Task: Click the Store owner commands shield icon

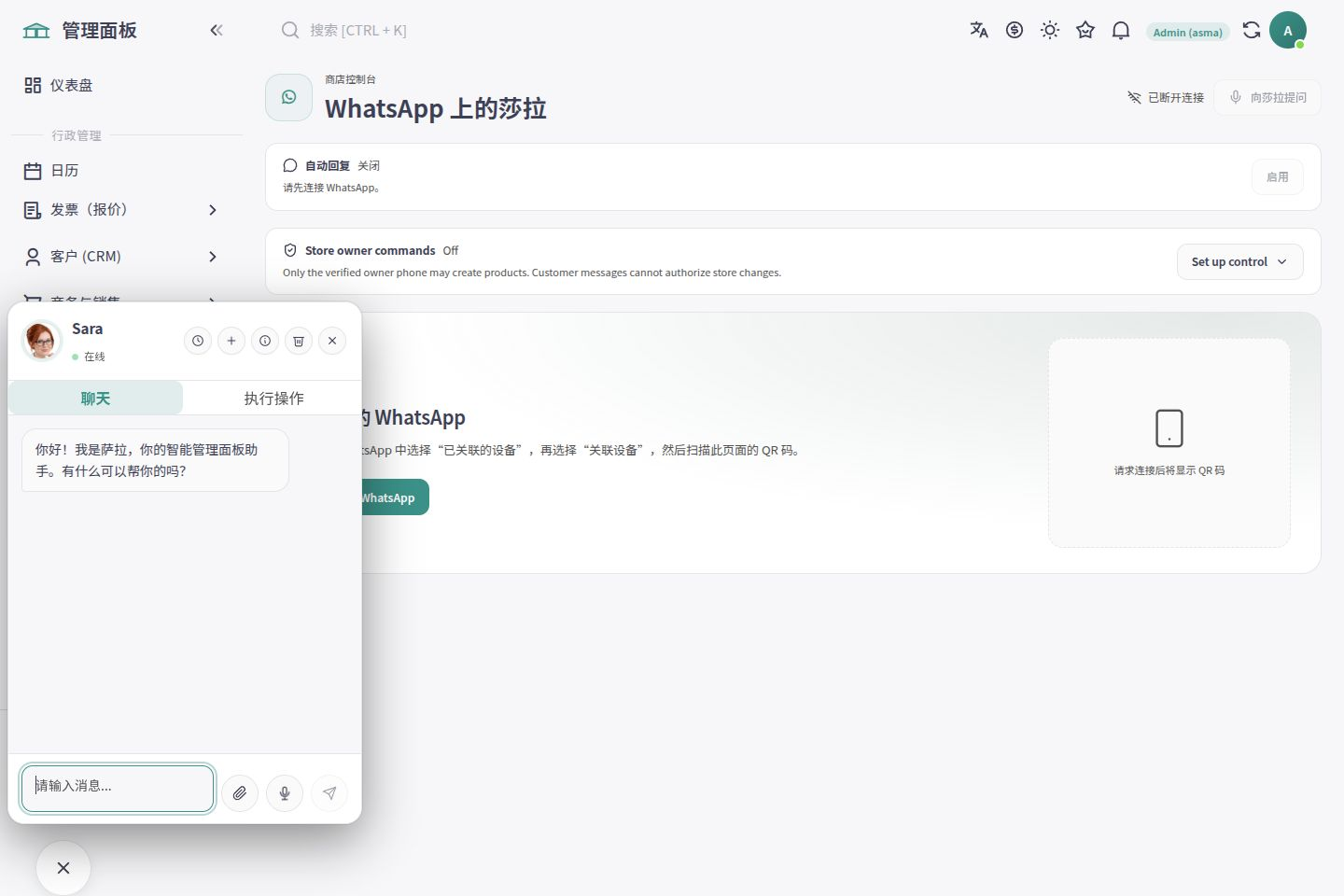Action: click(x=290, y=250)
